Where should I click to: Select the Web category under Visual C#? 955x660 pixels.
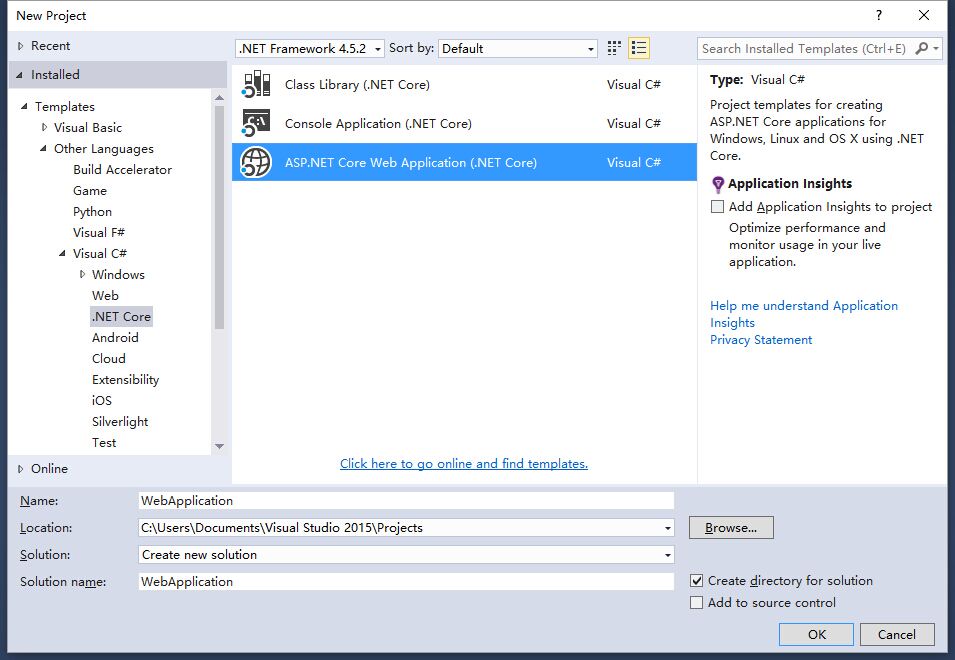105,295
